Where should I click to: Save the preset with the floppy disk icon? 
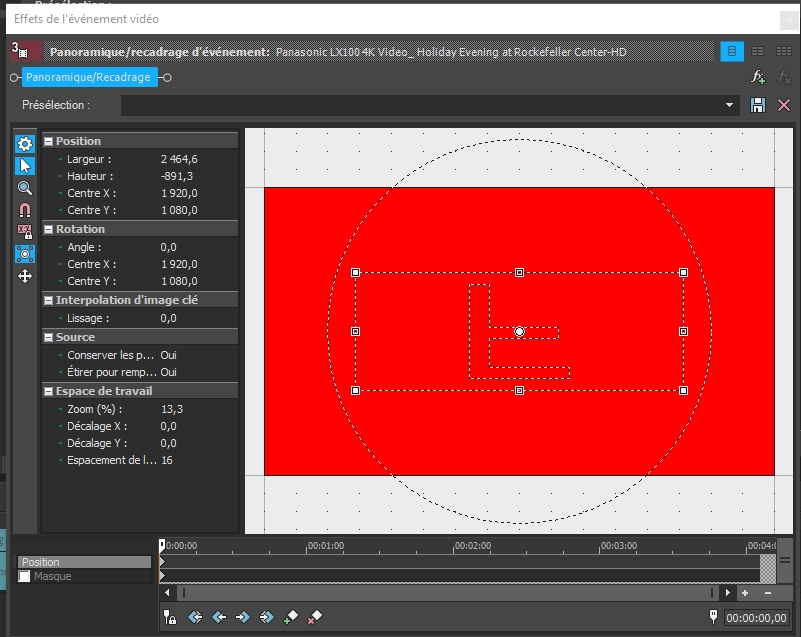pos(758,105)
